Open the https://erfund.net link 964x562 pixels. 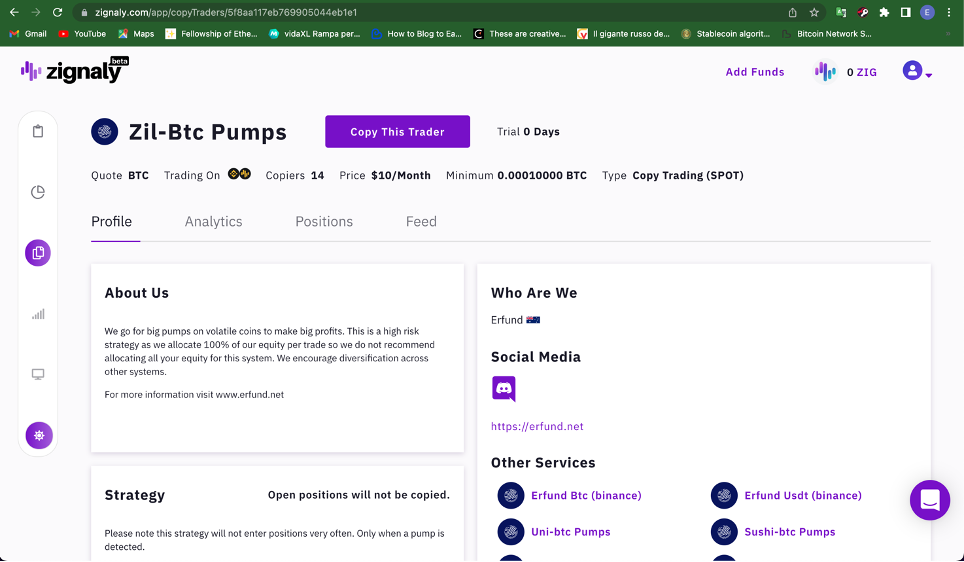(537, 426)
